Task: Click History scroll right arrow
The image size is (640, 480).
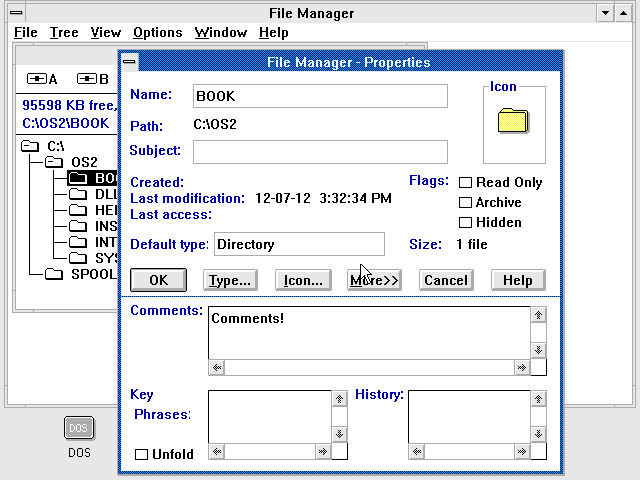Action: pyautogui.click(x=522, y=451)
